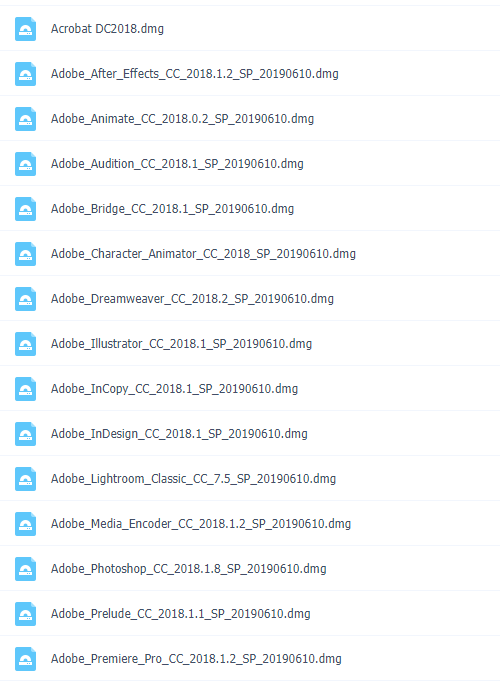Select the Premiere Pro dmg icon
The width and height of the screenshot is (500, 688).
[x=25, y=659]
